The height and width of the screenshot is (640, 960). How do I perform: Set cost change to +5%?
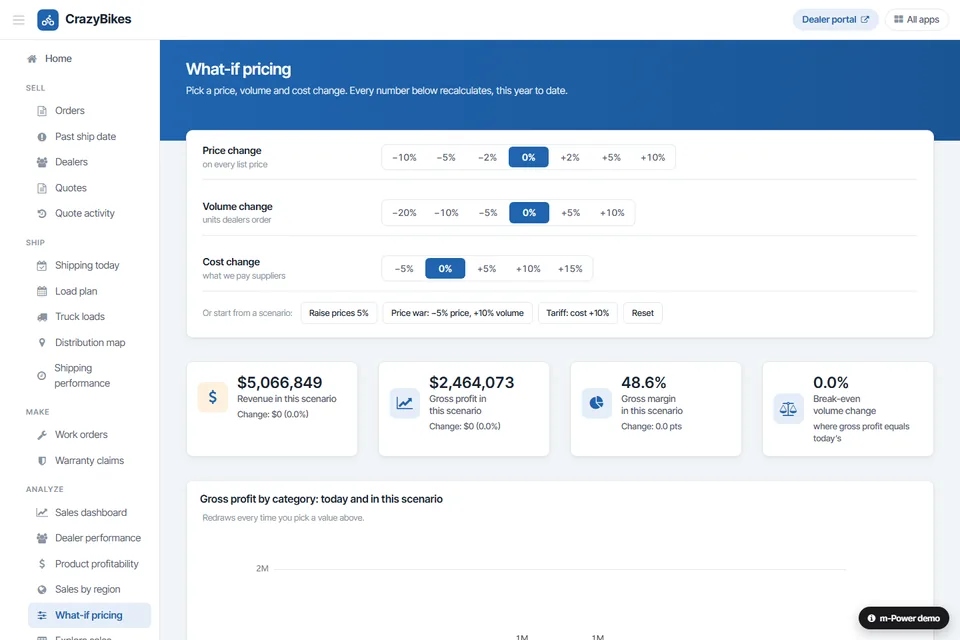[487, 268]
